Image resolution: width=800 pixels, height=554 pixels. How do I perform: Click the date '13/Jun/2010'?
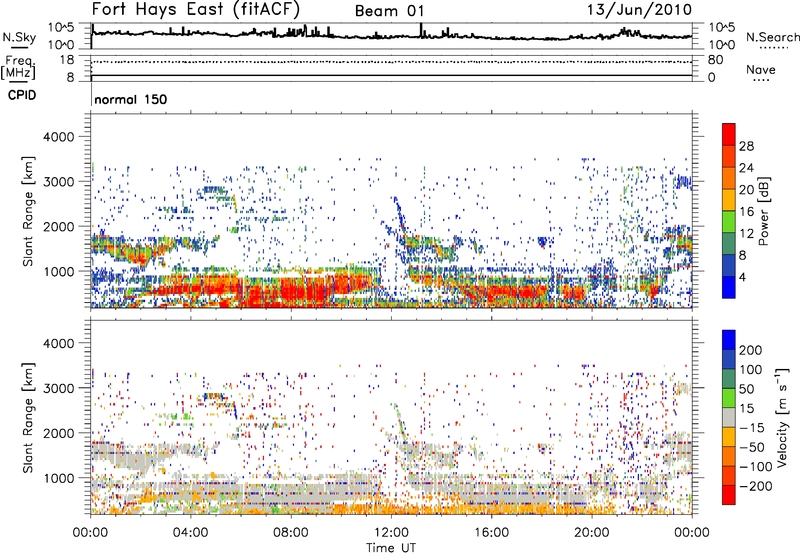click(x=639, y=10)
